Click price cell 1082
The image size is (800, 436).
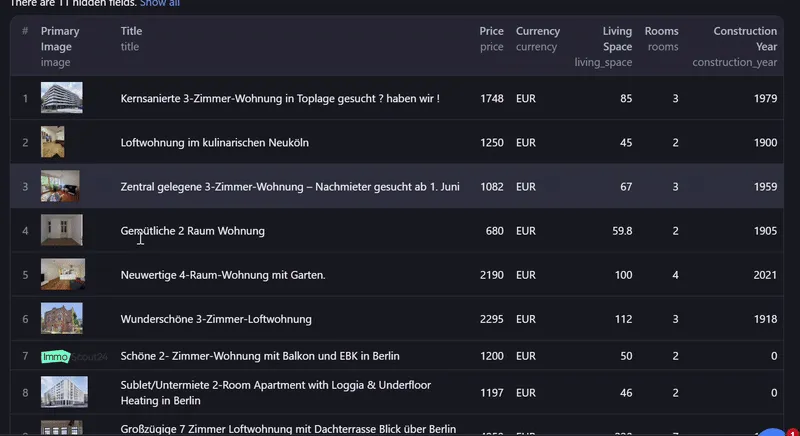pos(491,187)
